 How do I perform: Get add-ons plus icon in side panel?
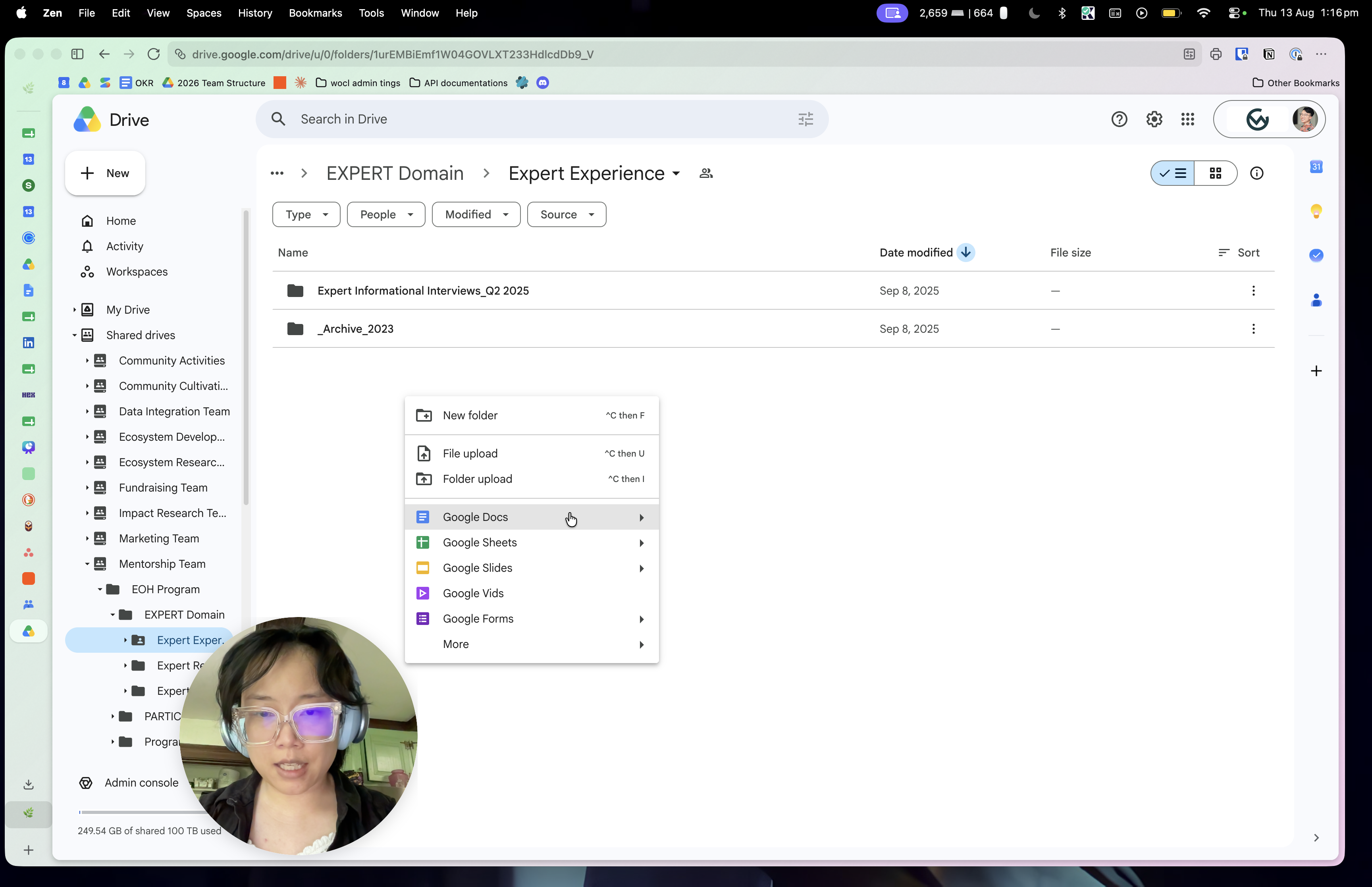pyautogui.click(x=1316, y=371)
